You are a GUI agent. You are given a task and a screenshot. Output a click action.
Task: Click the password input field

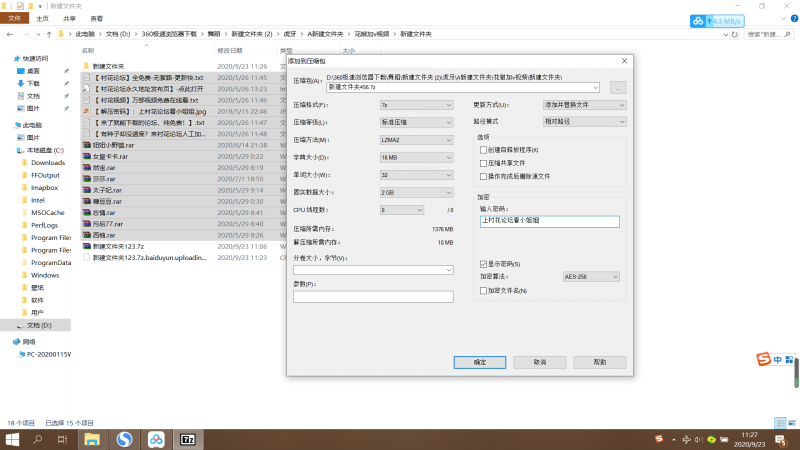[549, 219]
